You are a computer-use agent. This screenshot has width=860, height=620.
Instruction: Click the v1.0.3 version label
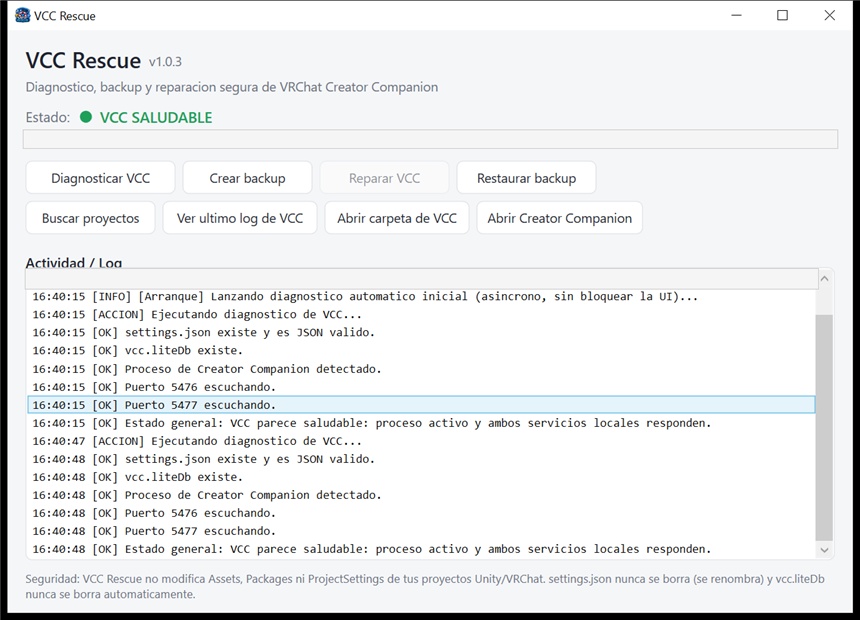point(165,61)
